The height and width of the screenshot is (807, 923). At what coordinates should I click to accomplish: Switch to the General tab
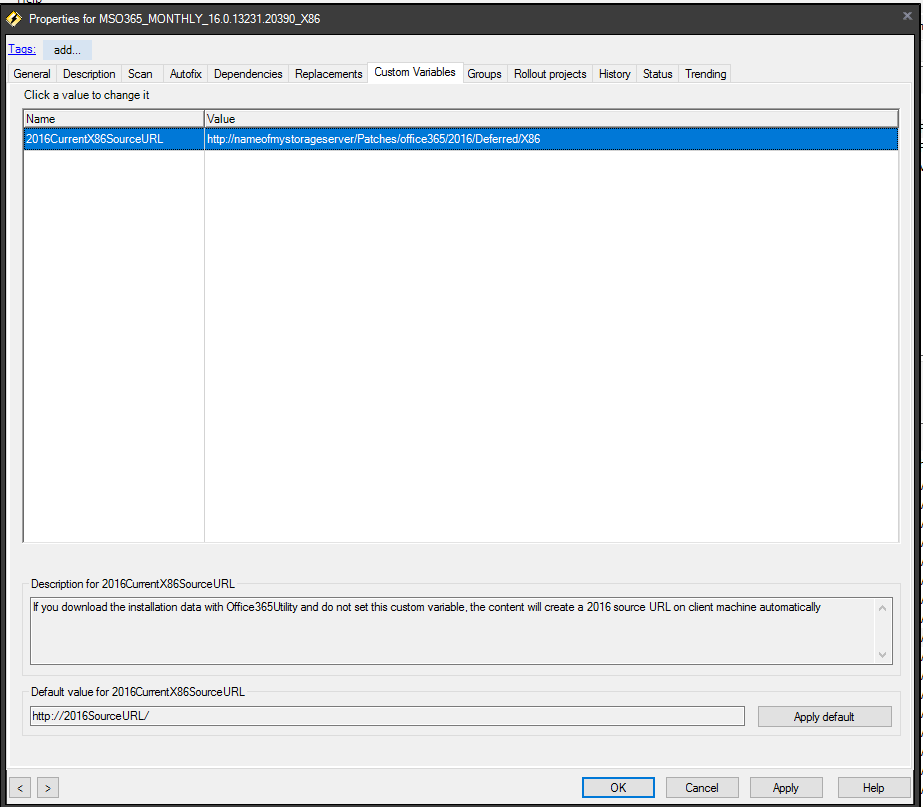coord(31,73)
